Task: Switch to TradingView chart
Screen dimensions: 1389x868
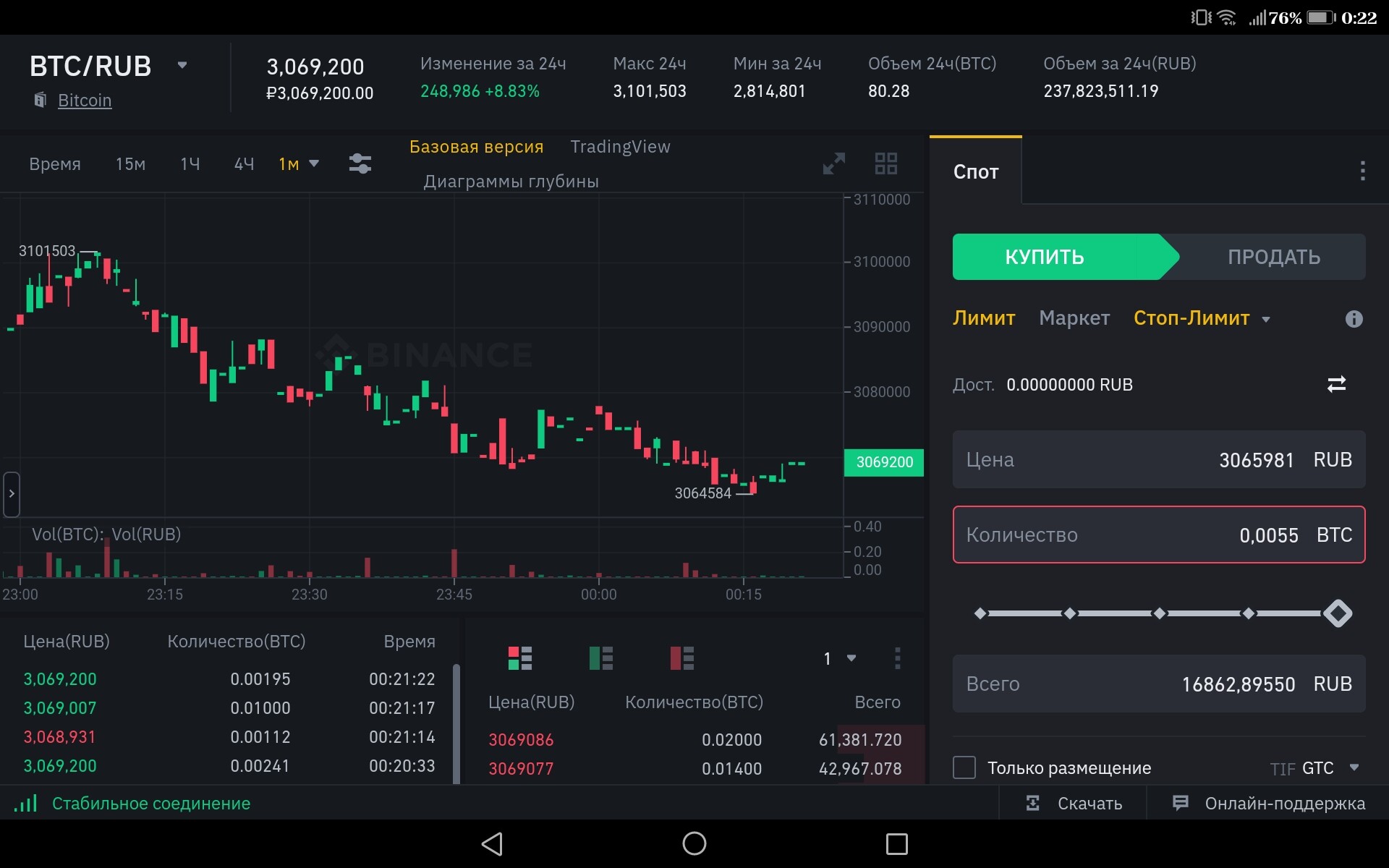Action: click(620, 147)
